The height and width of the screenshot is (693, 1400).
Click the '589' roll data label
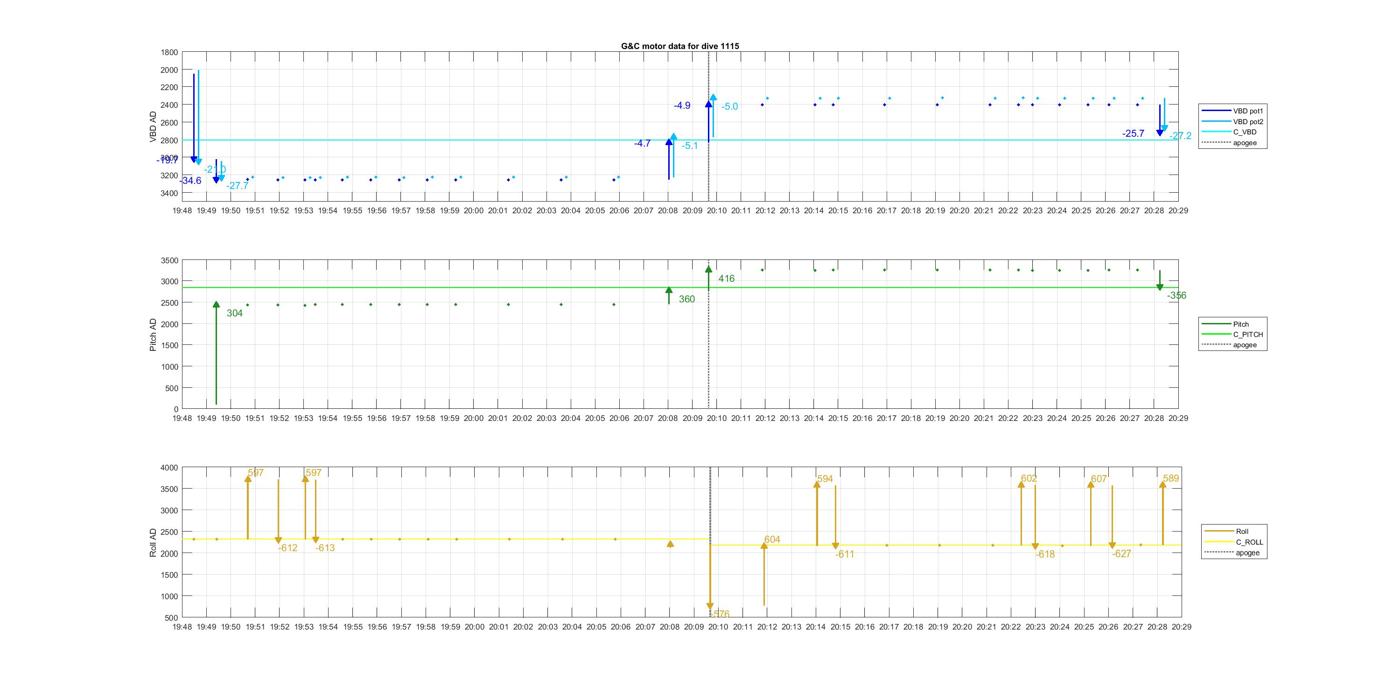coord(1171,479)
